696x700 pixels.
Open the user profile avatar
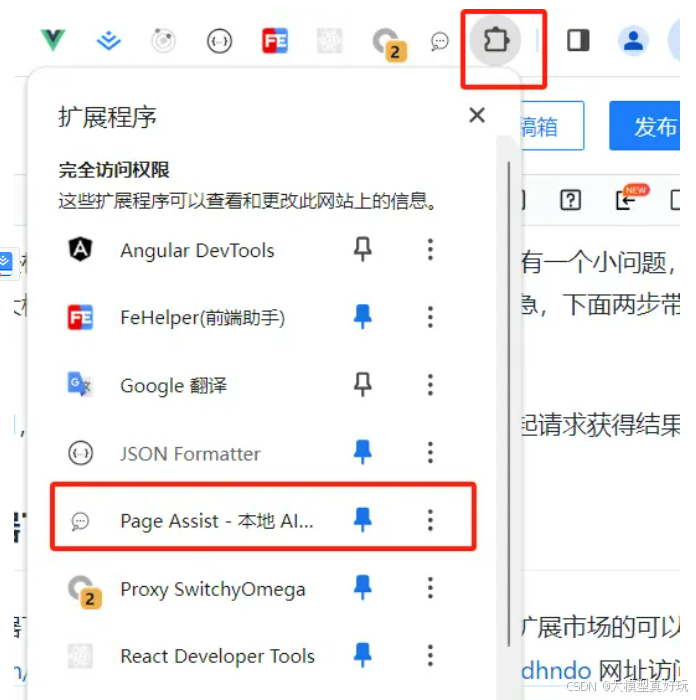click(633, 41)
